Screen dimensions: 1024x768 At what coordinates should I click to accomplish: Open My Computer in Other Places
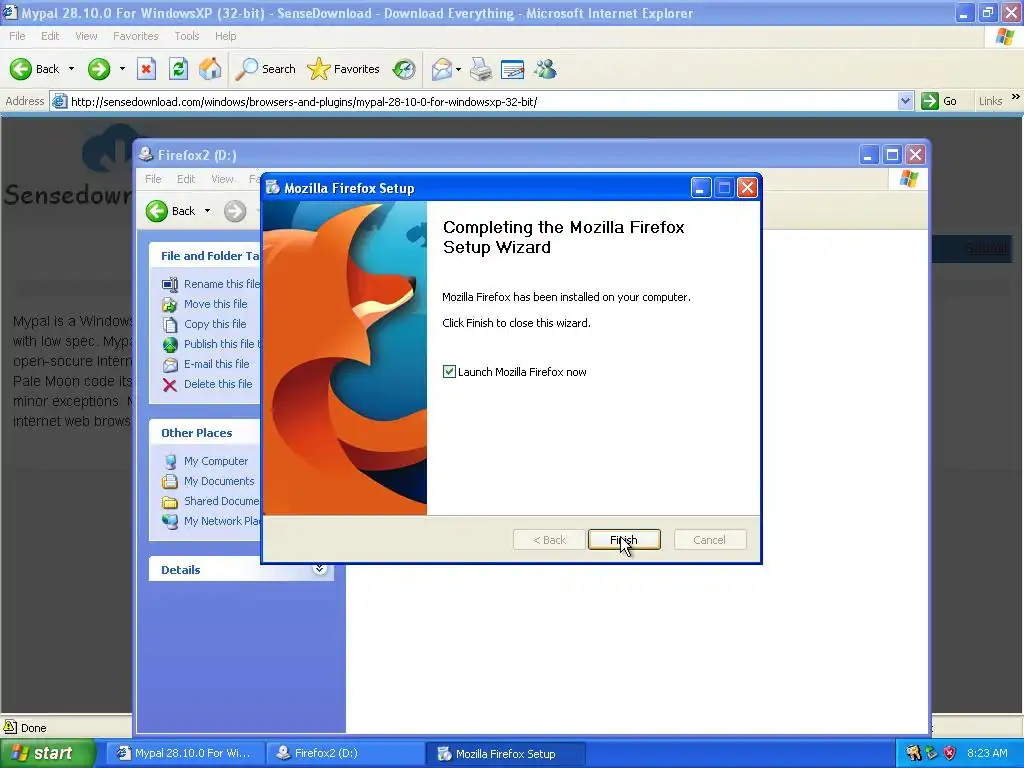coord(205,461)
